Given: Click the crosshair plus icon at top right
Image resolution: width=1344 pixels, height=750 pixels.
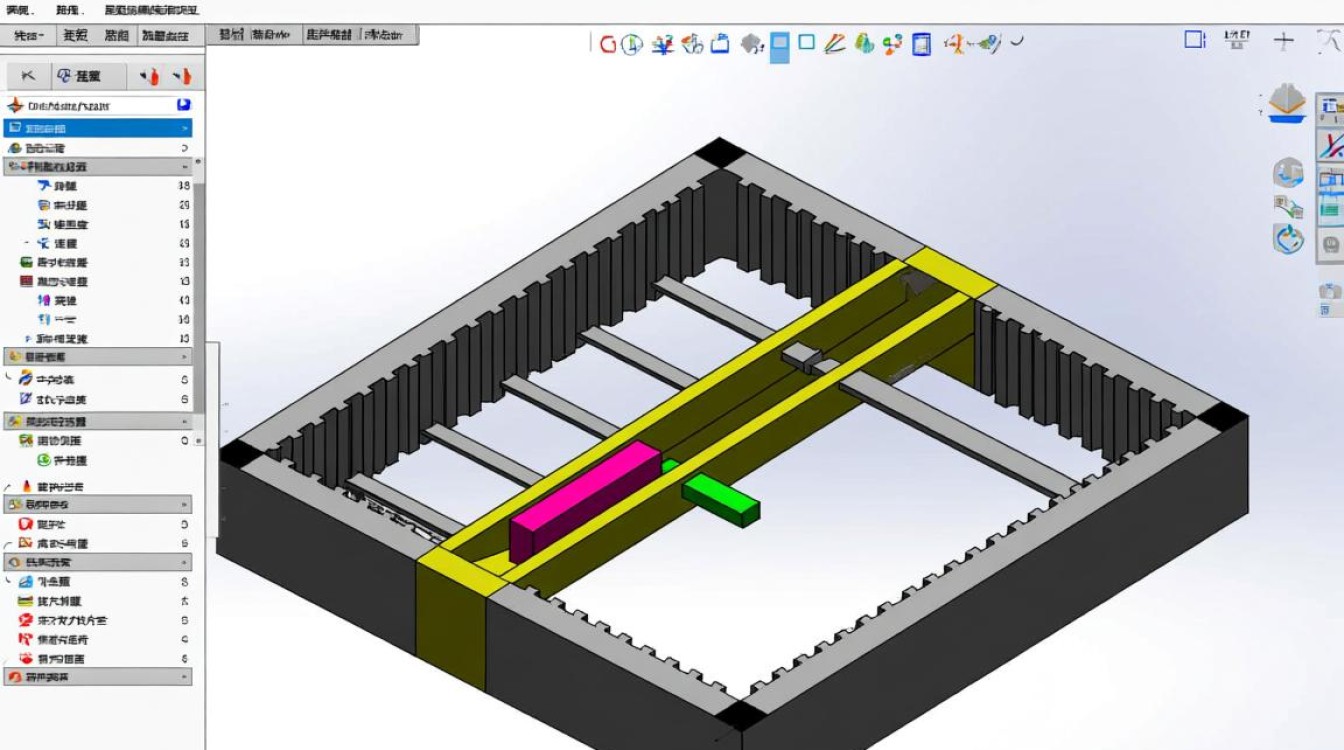Looking at the screenshot, I should tap(1285, 40).
